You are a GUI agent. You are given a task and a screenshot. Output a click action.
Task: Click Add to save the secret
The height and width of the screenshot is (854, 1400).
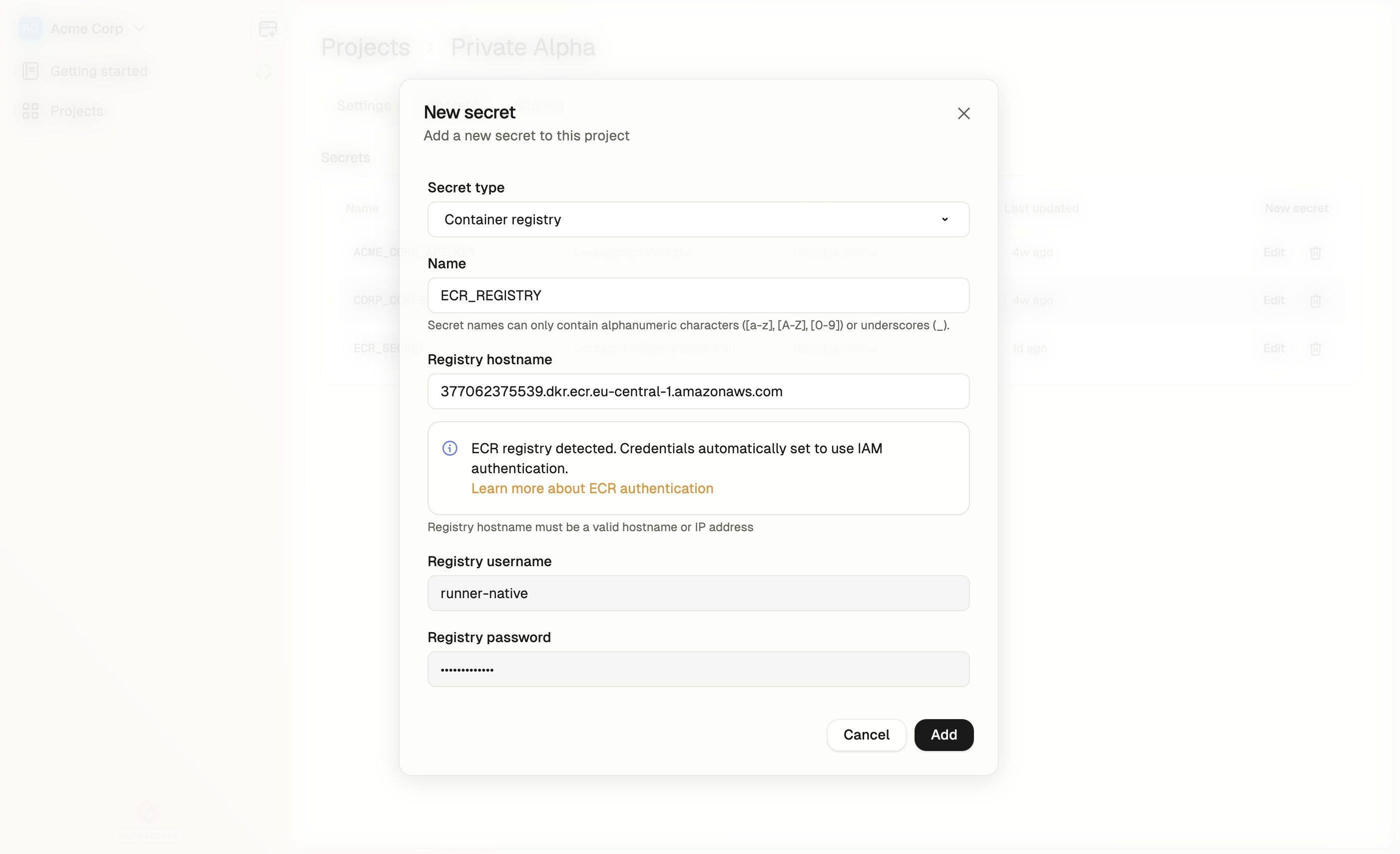click(943, 735)
